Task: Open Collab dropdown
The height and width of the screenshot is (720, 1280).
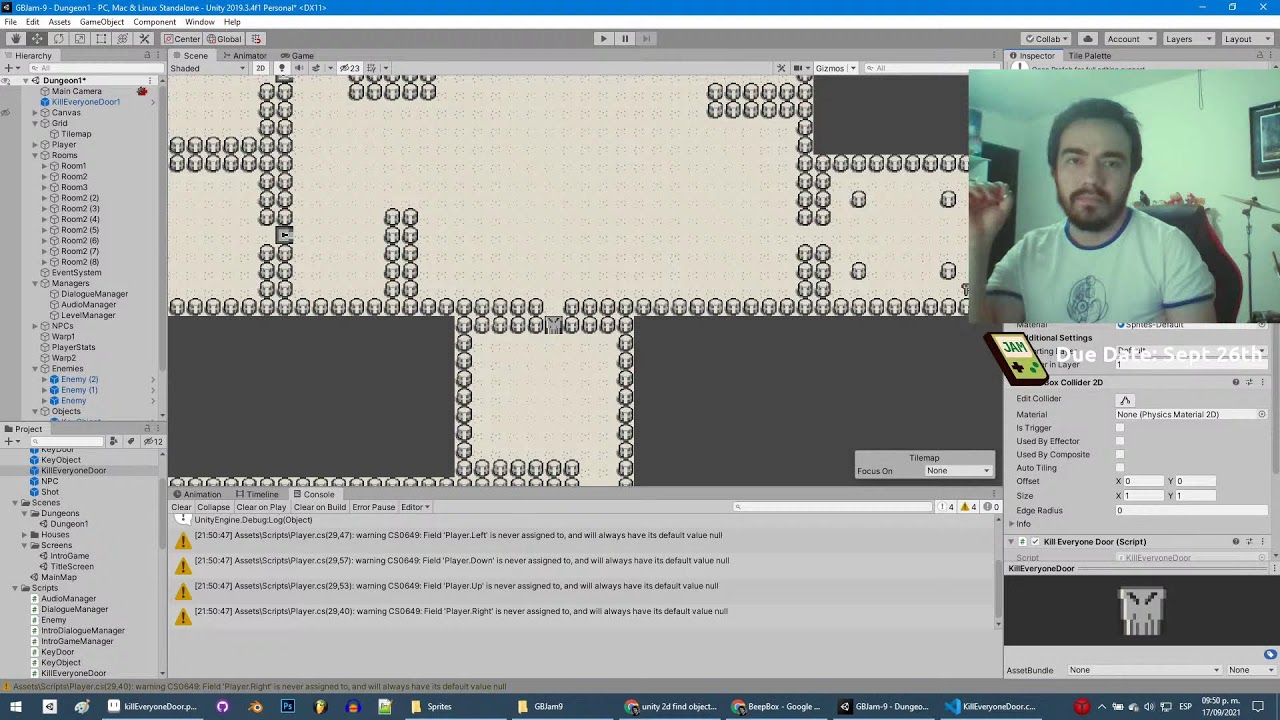Action: (1045, 39)
